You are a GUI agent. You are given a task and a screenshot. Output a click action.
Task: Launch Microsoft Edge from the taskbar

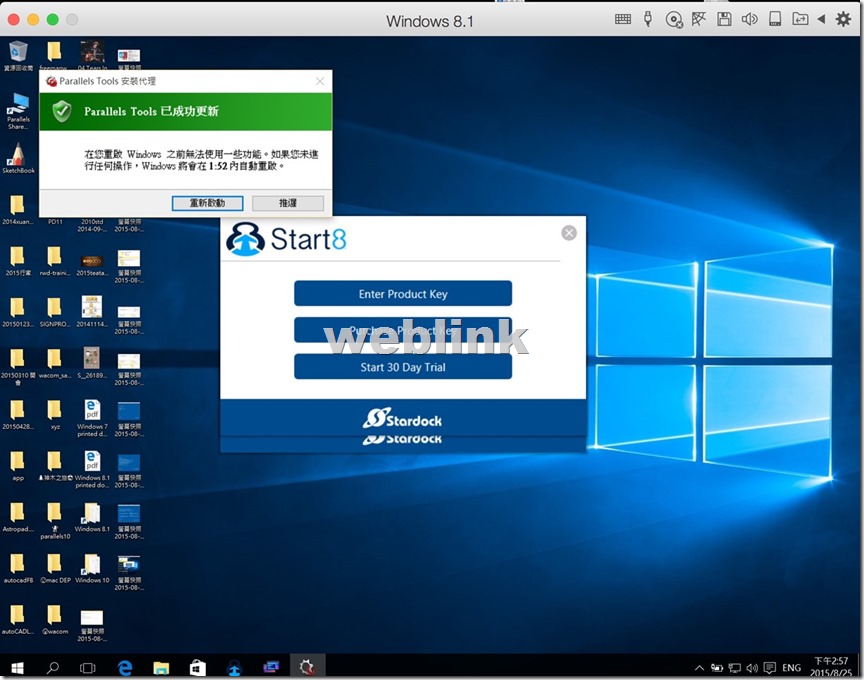coord(125,667)
